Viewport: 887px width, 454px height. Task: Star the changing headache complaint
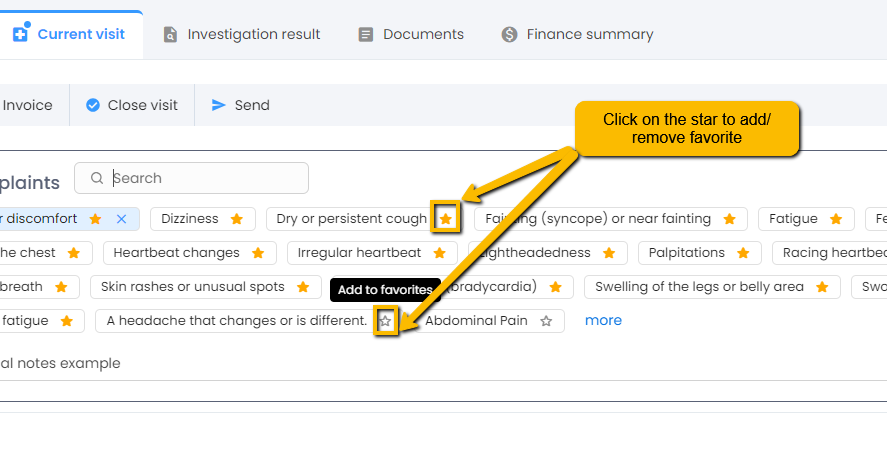tap(385, 321)
